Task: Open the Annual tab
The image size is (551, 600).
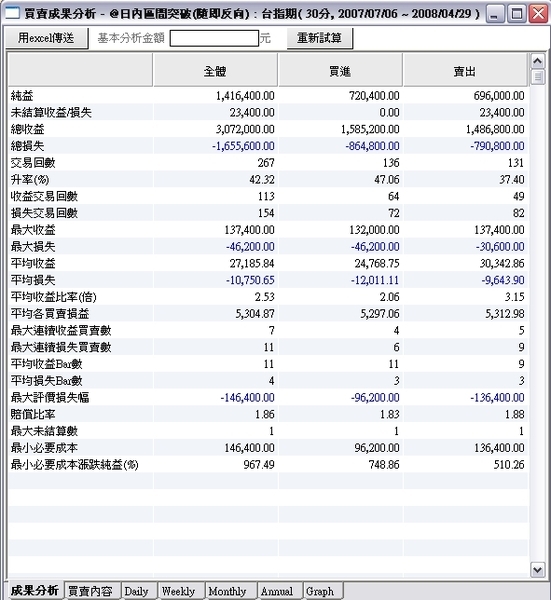Action: point(277,591)
